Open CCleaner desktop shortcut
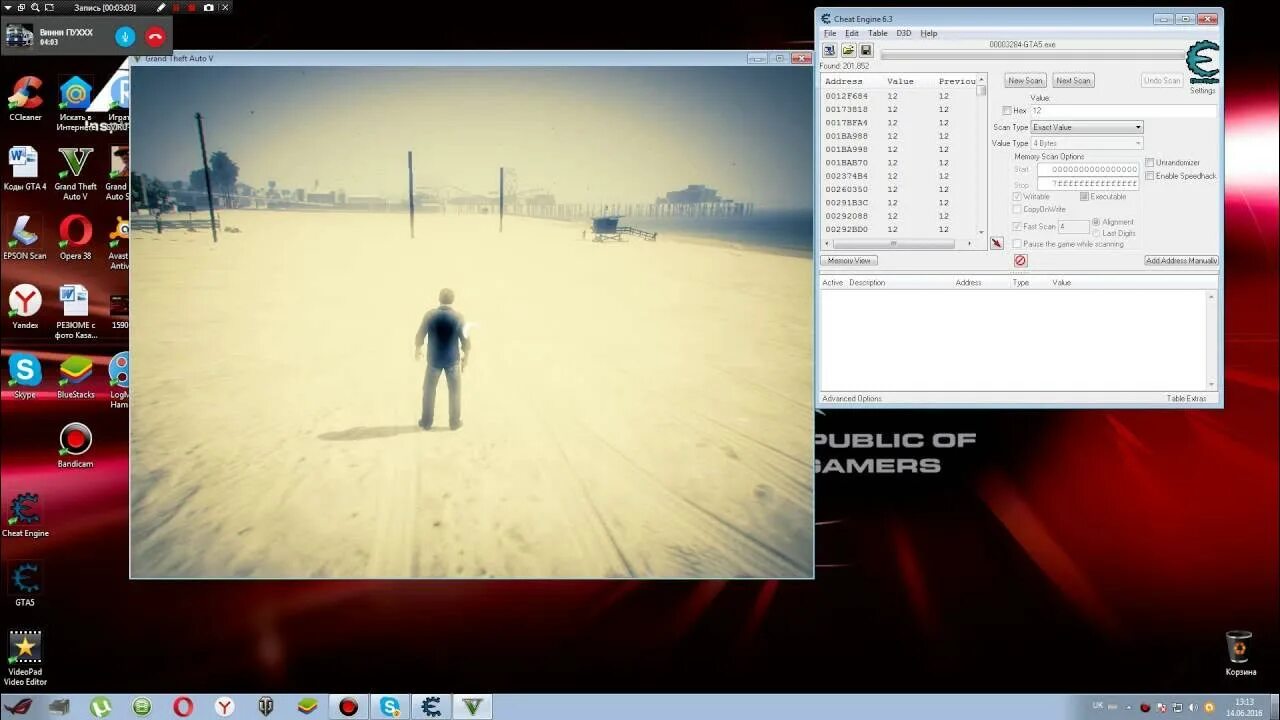The width and height of the screenshot is (1280, 720). (25, 100)
